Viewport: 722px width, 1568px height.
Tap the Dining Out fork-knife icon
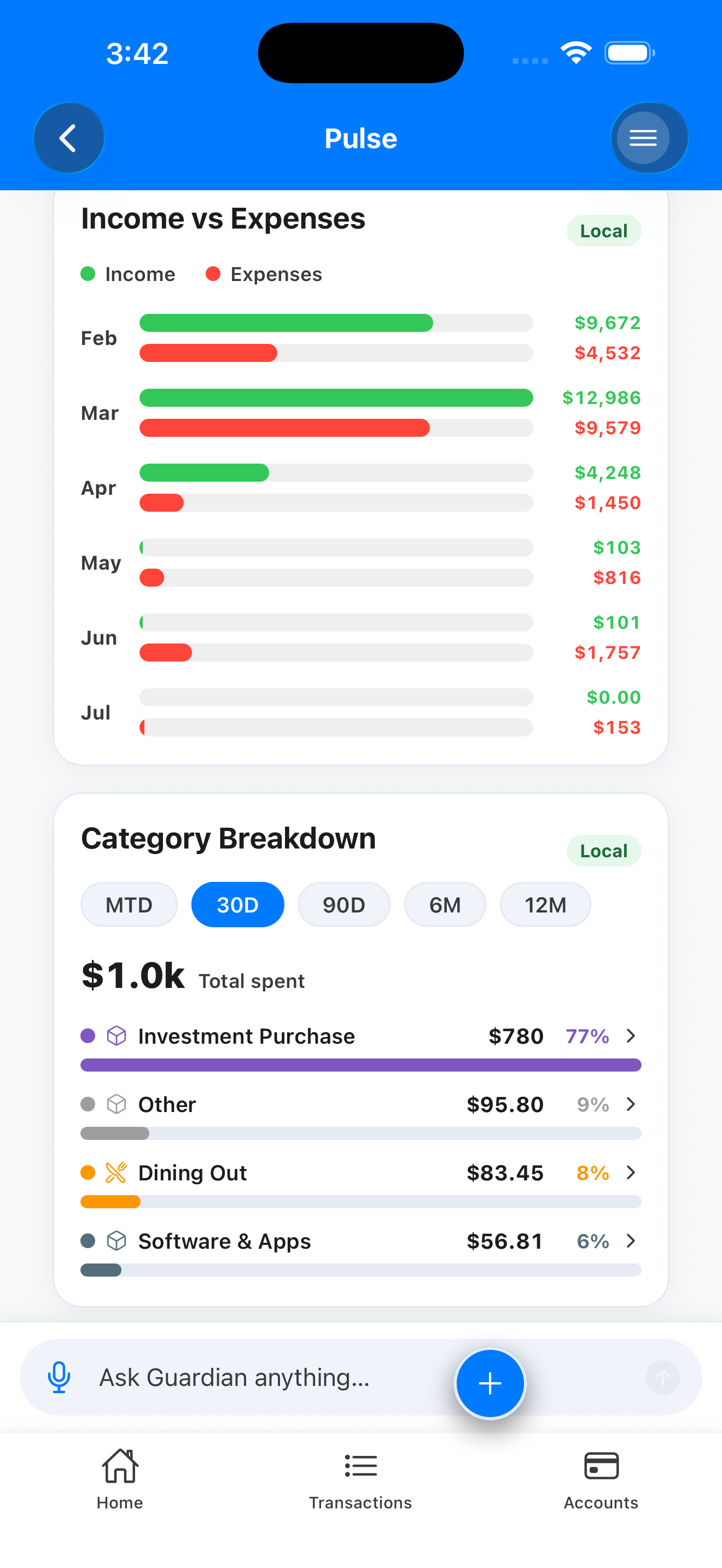(117, 1172)
